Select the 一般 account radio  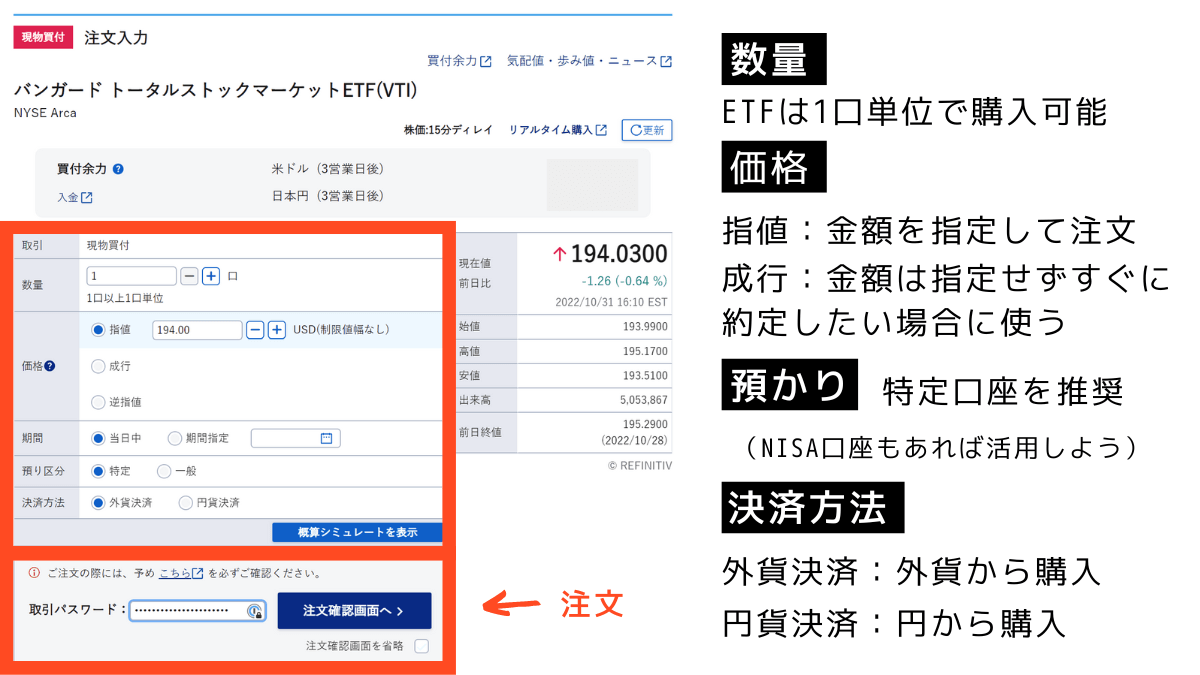164,471
